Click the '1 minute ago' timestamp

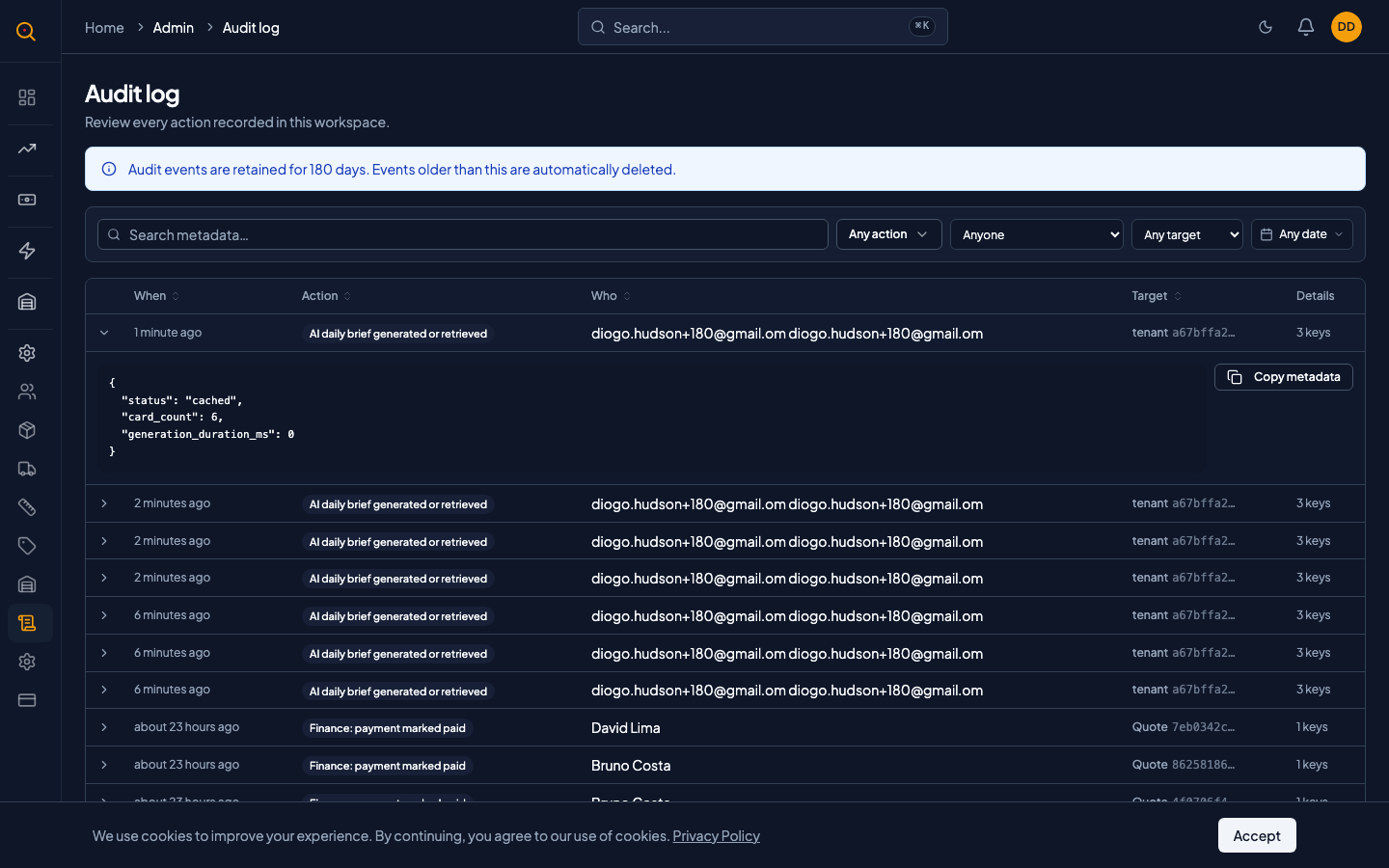(168, 333)
